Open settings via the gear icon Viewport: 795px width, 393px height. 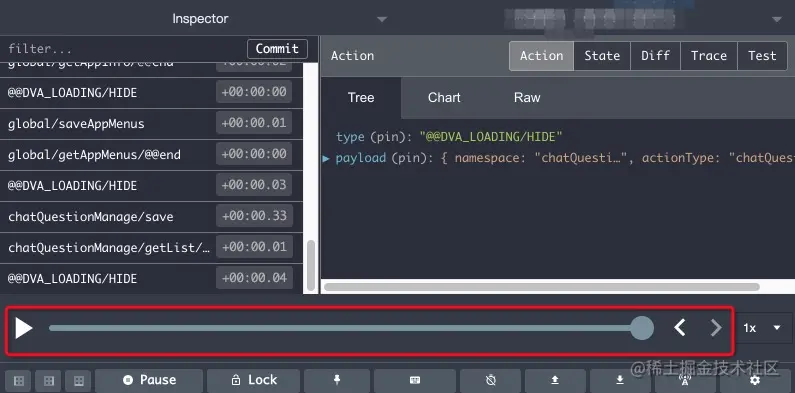coord(755,380)
